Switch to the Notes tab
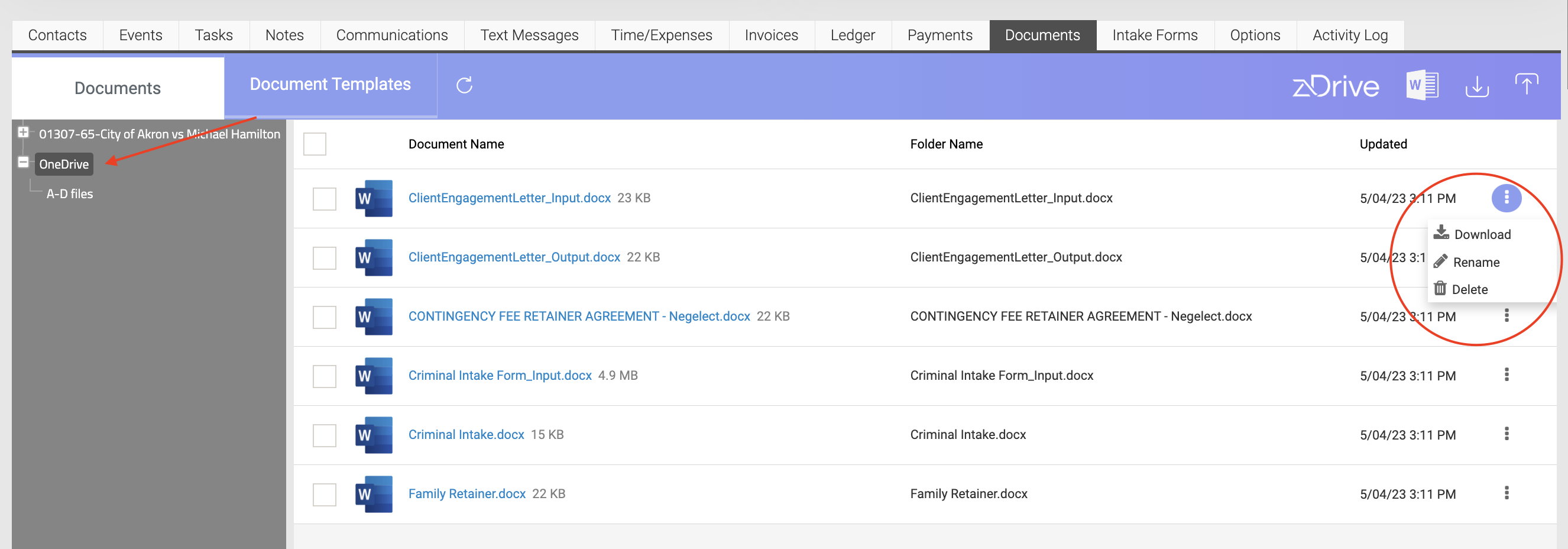Viewport: 1568px width, 549px height. coord(284,35)
